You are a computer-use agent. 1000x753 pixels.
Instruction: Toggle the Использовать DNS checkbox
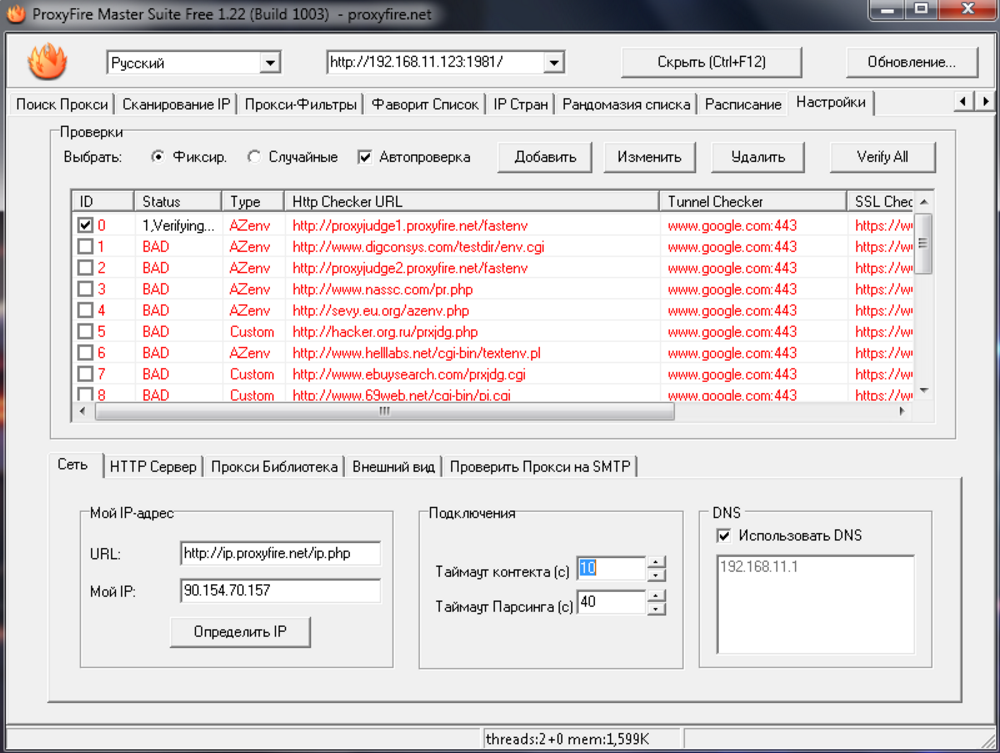[723, 536]
